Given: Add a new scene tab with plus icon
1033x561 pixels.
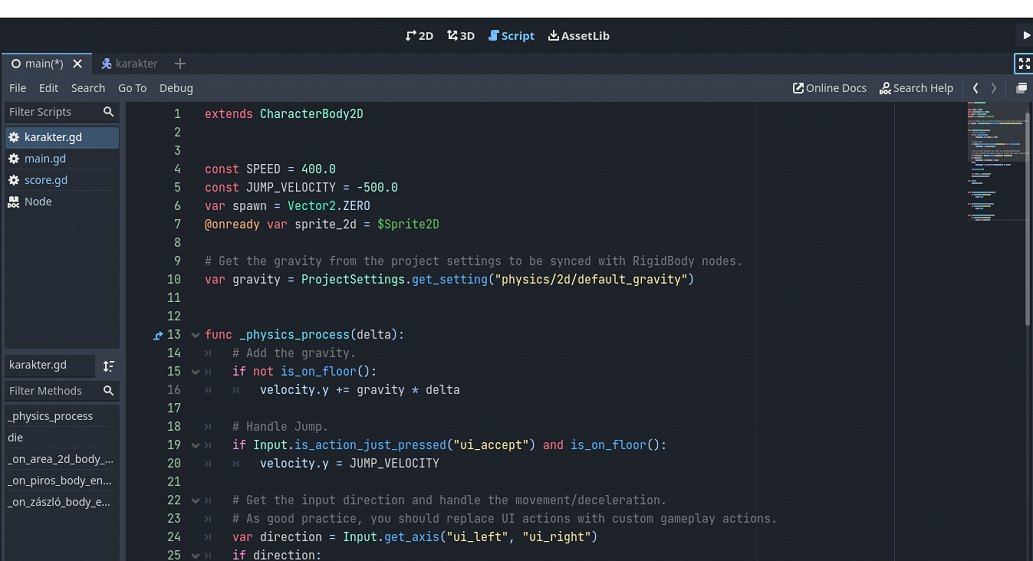Looking at the screenshot, I should tap(180, 64).
